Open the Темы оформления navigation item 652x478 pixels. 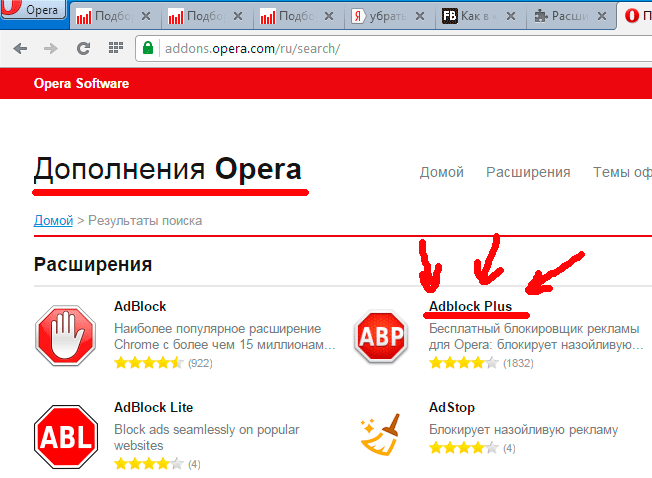[x=622, y=172]
